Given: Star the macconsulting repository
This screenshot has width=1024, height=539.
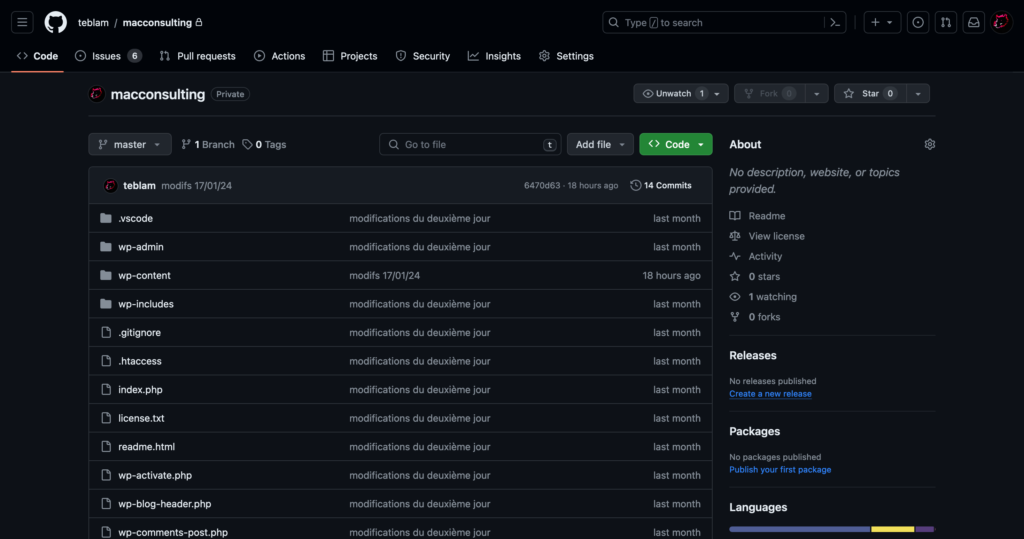Looking at the screenshot, I should coord(869,93).
